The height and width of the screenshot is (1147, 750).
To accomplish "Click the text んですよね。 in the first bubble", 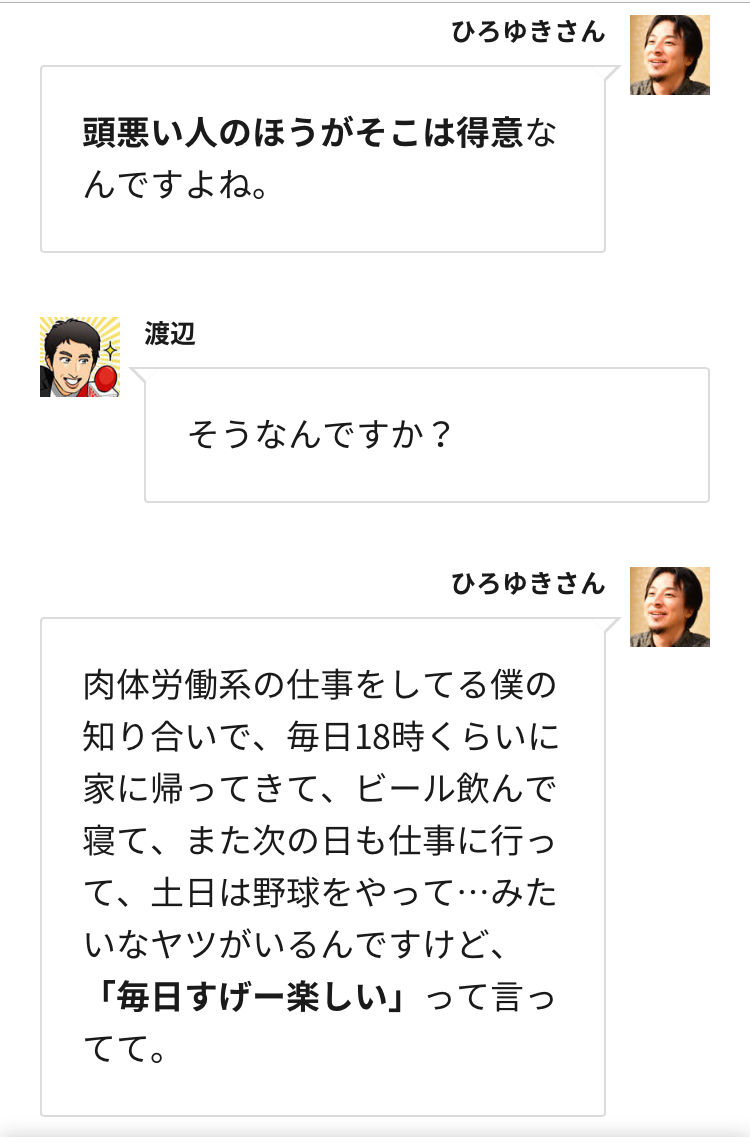I will 176,185.
